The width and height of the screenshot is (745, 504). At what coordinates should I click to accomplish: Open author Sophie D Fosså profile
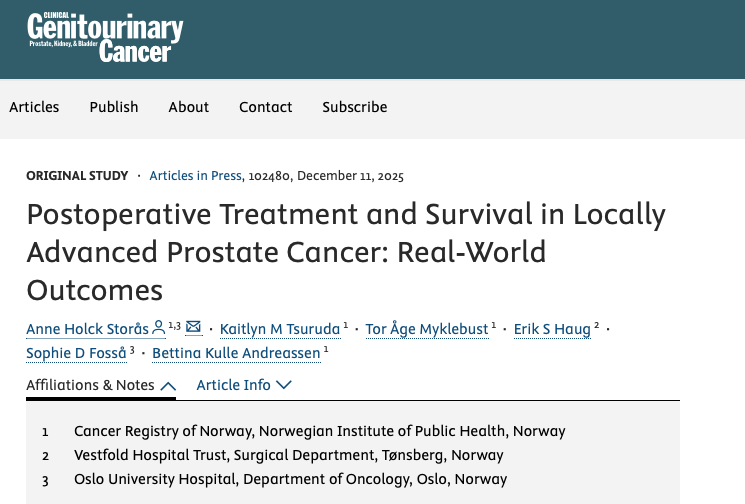77,353
